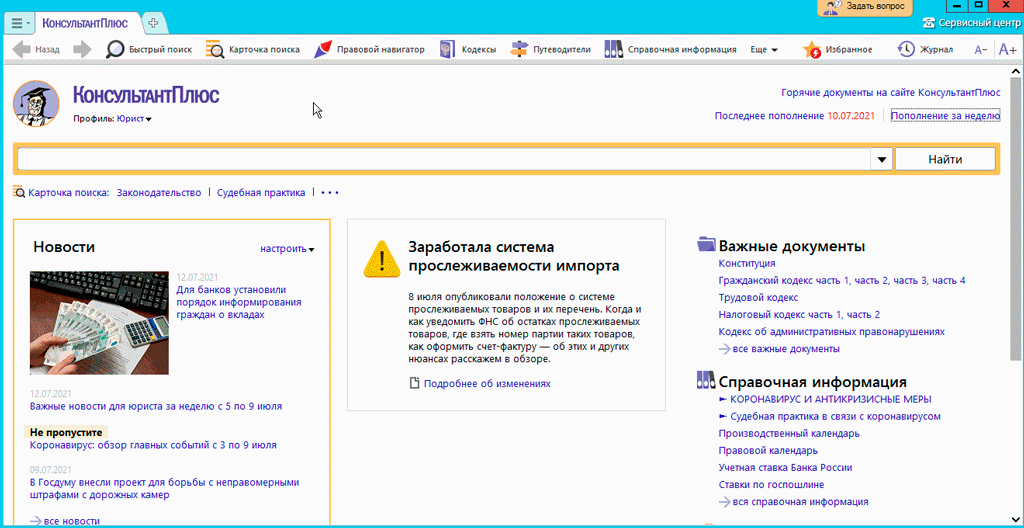Open Ставки по госпошлине link
This screenshot has height=528, width=1024.
click(x=771, y=484)
